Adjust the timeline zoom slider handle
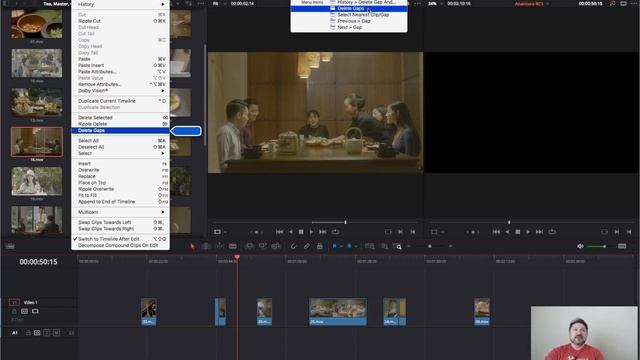 [430, 246]
